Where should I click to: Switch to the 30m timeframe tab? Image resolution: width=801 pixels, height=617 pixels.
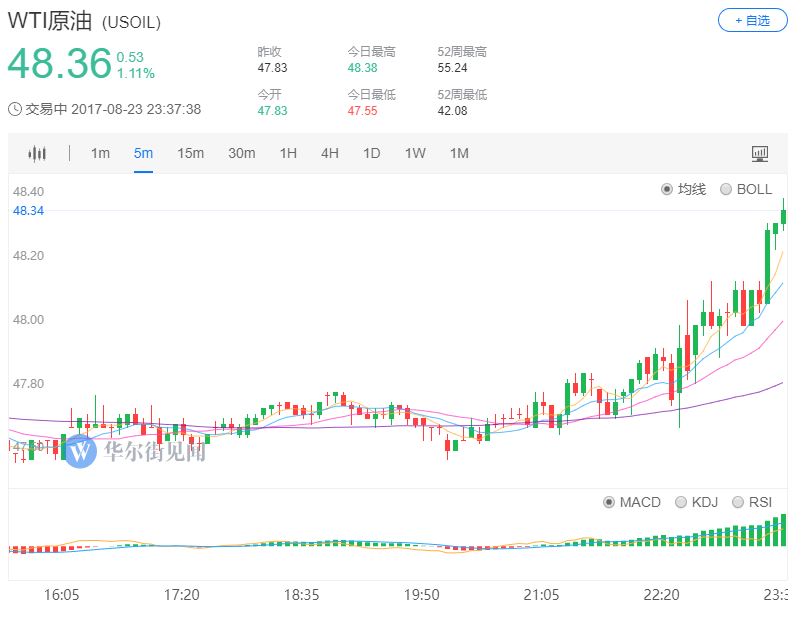(242, 153)
